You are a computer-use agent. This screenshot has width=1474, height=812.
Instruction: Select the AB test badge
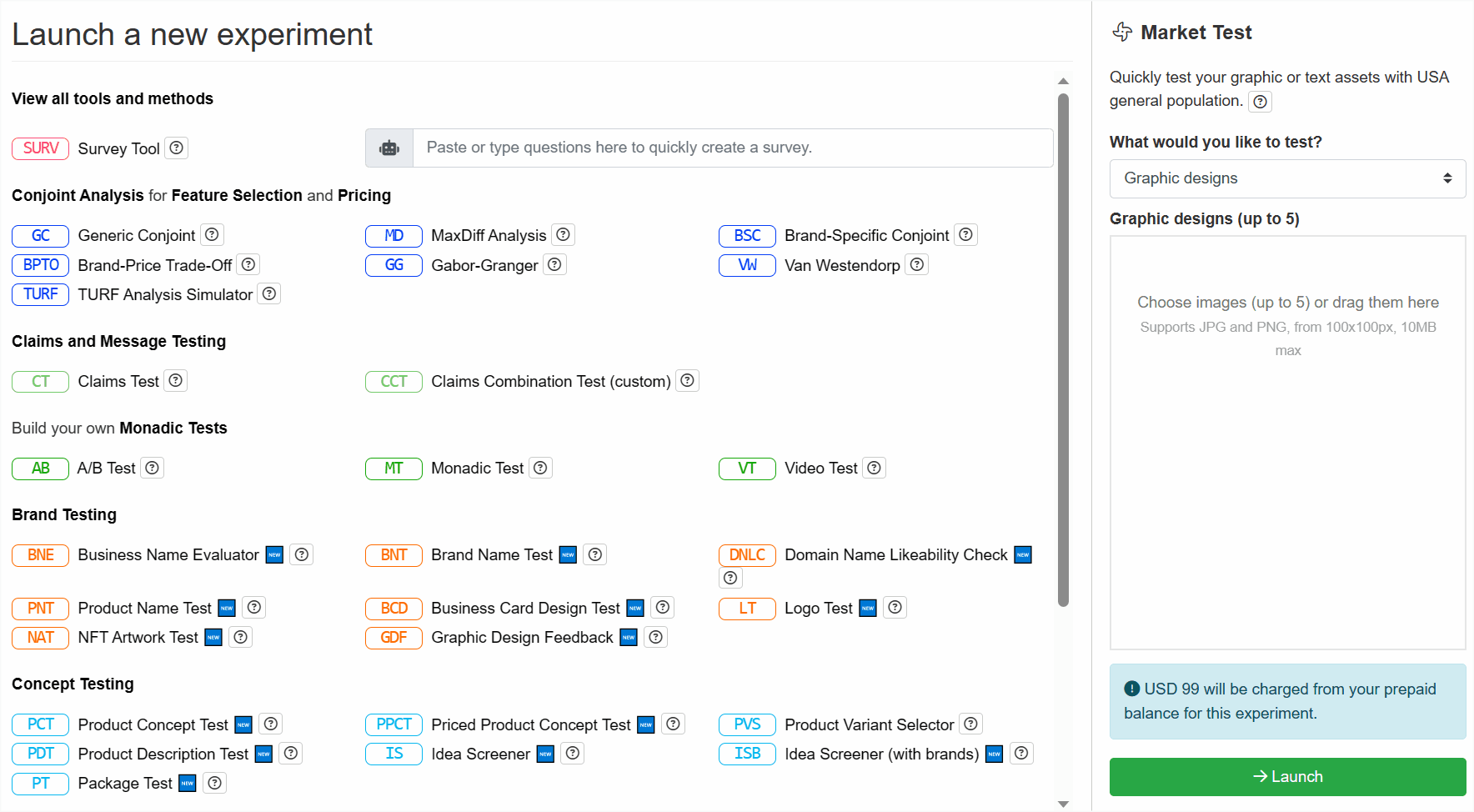40,468
